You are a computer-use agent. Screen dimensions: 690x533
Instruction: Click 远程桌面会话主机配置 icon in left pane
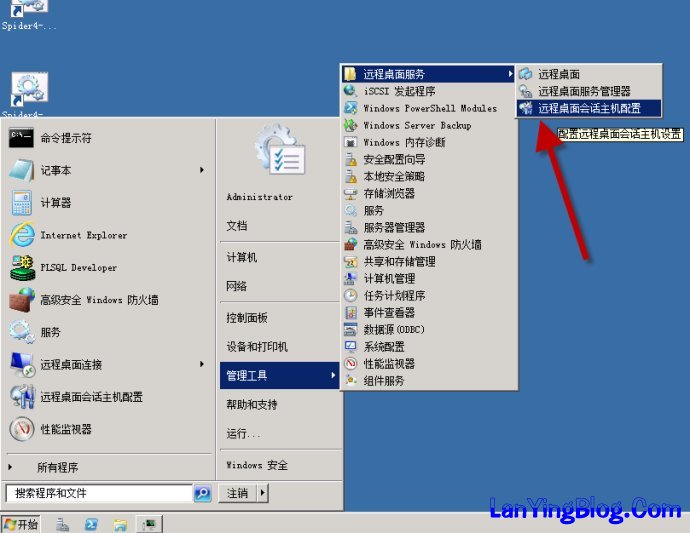pos(22,397)
